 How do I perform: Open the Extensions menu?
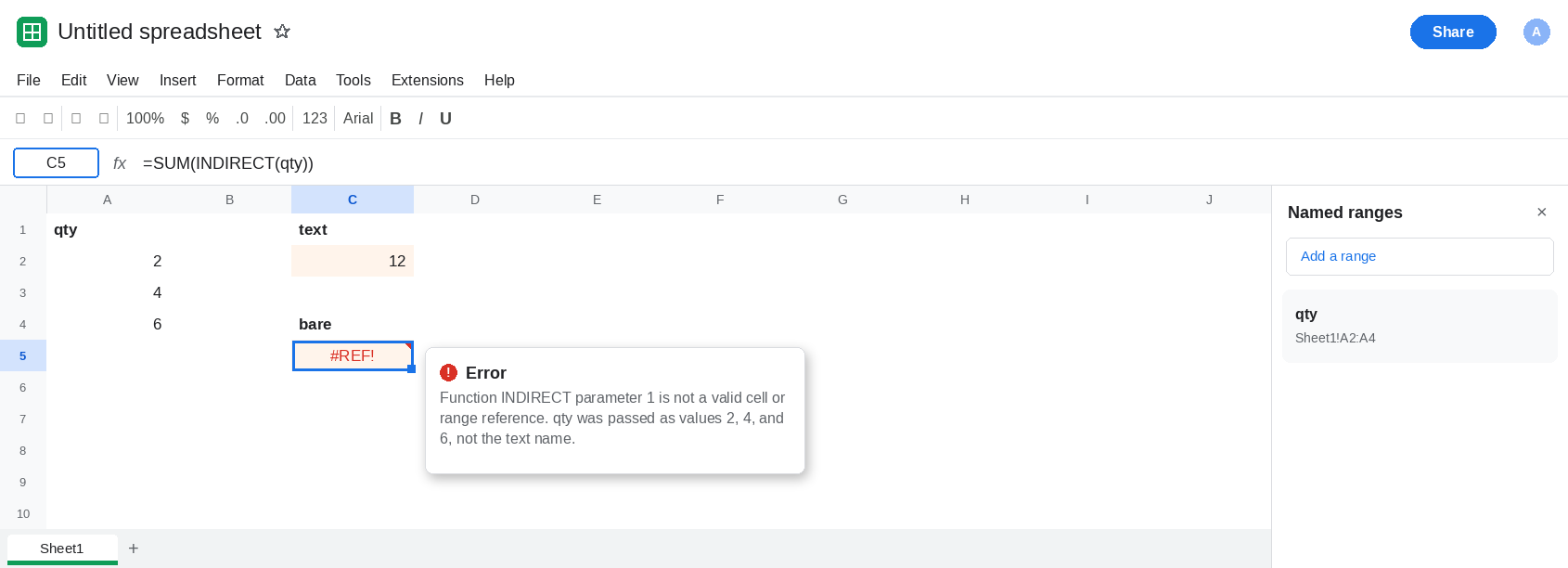click(x=428, y=80)
